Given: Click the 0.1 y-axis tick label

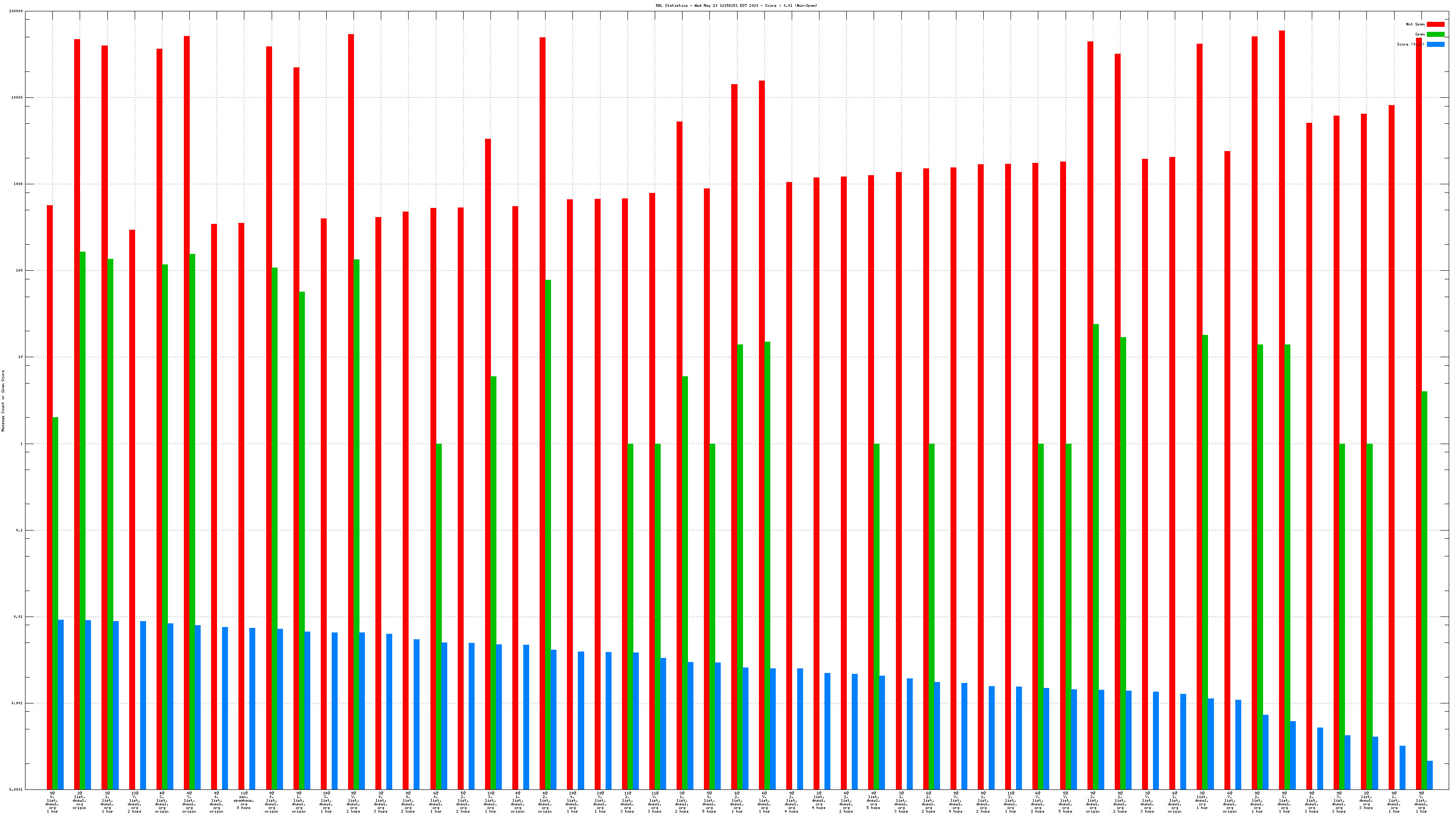Looking at the screenshot, I should click(20, 530).
